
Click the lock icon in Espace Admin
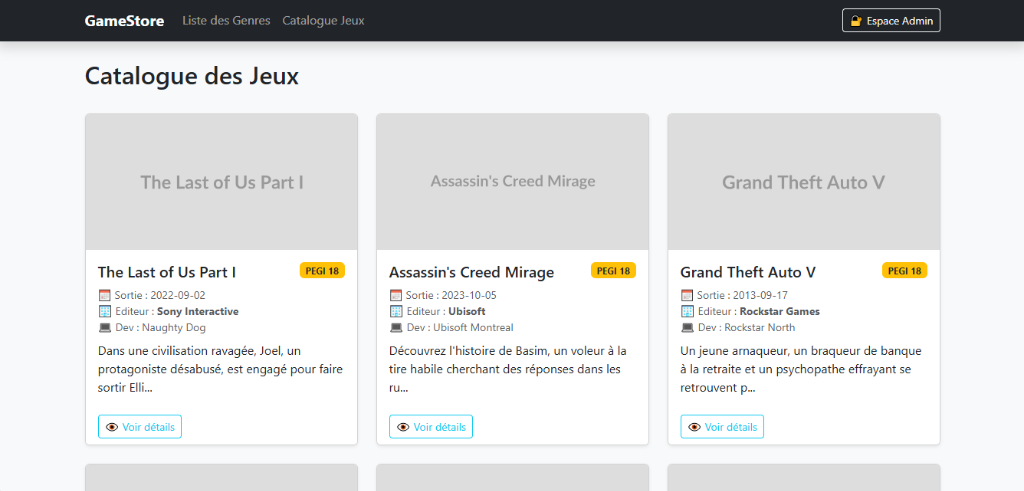(x=856, y=21)
